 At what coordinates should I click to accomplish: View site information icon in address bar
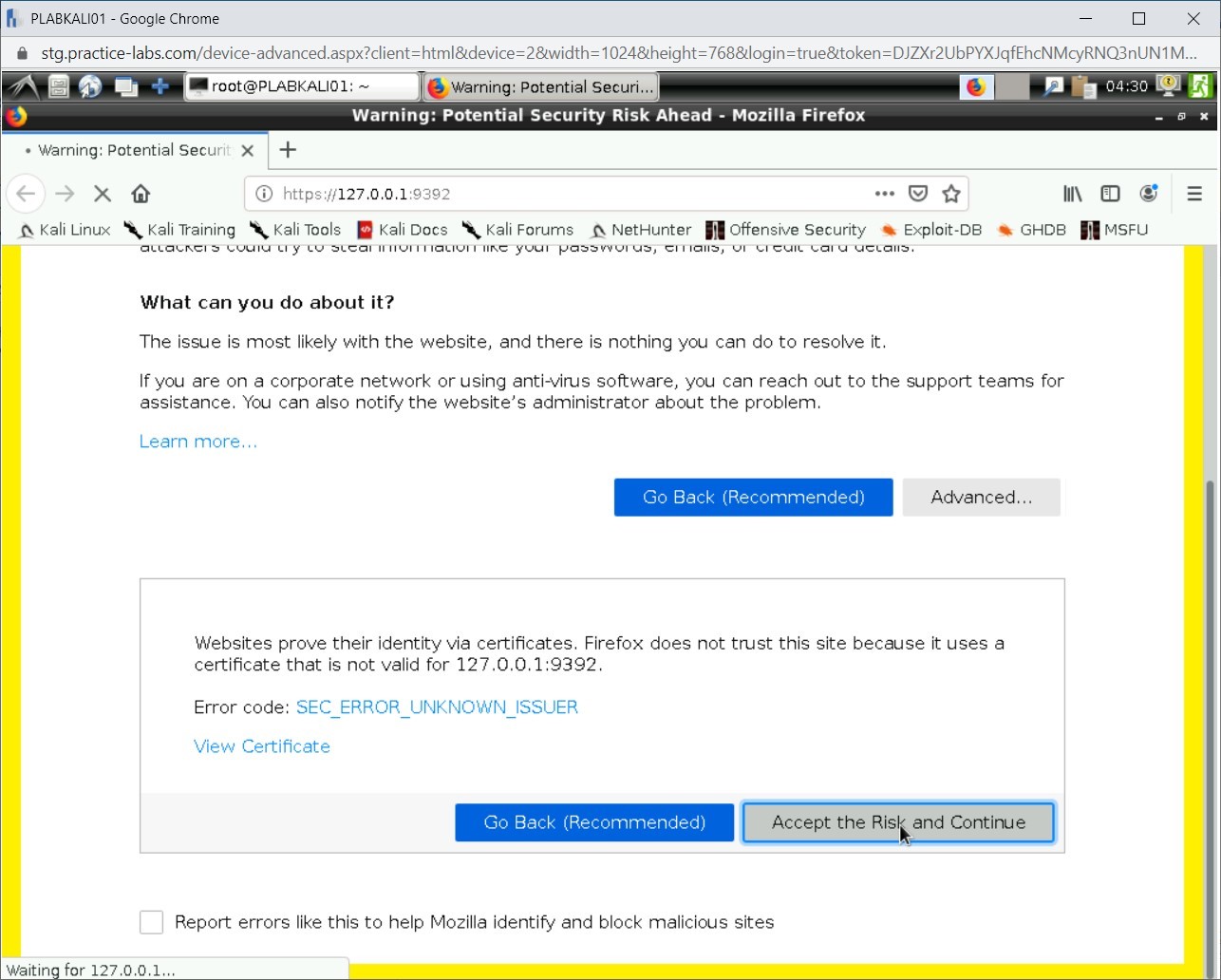(x=265, y=194)
